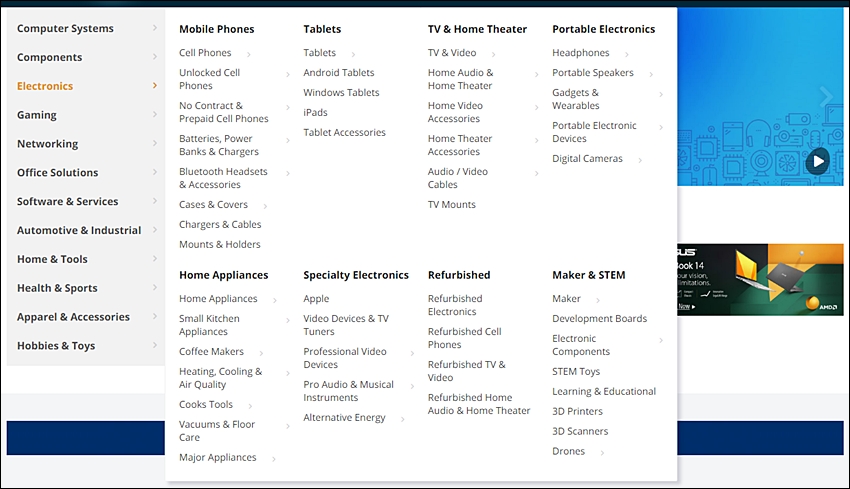Open the ASUS laptop ad banner

[760, 279]
